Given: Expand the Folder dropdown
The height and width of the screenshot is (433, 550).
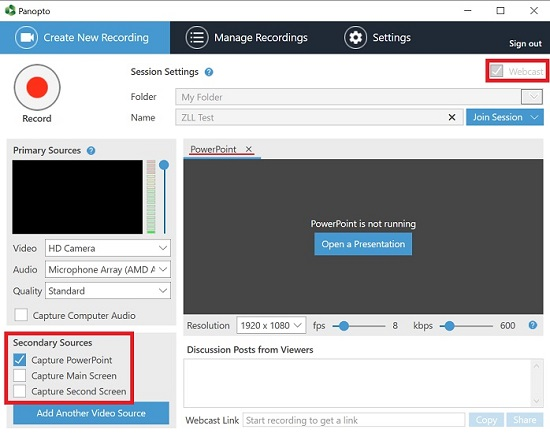Looking at the screenshot, I should (532, 97).
